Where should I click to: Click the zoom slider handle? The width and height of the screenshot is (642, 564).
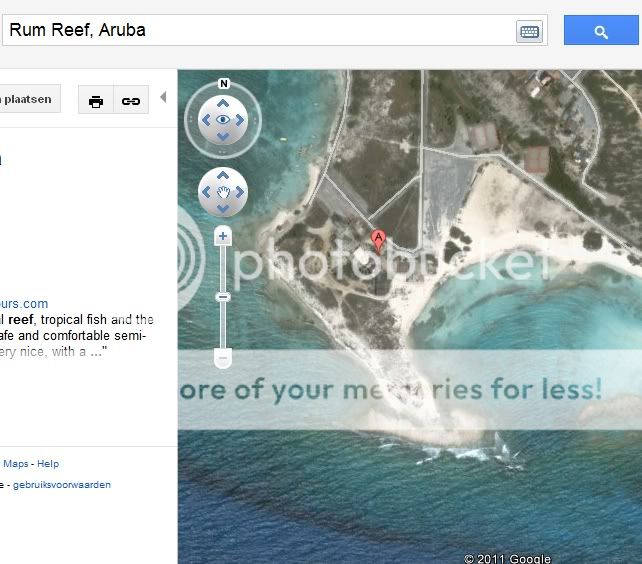pos(223,297)
